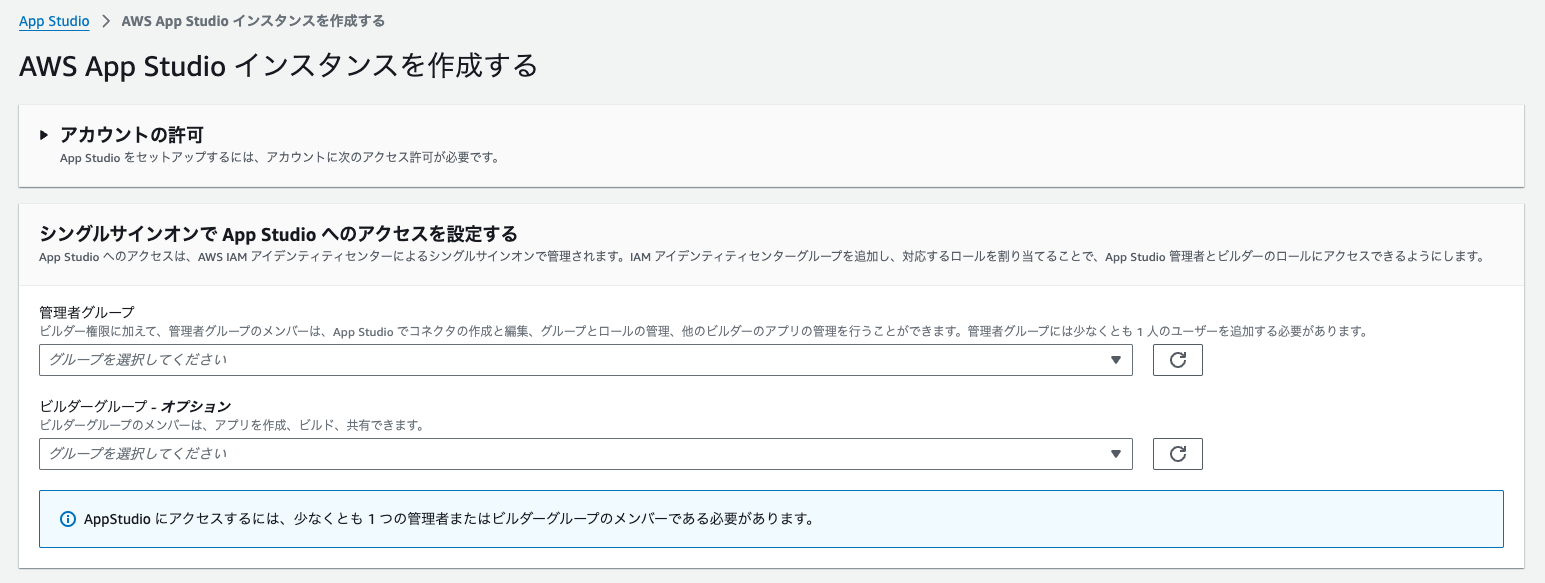Click the ビルダーグループのメンバーは description text
Image resolution: width=1545 pixels, height=583 pixels.
[x=232, y=425]
